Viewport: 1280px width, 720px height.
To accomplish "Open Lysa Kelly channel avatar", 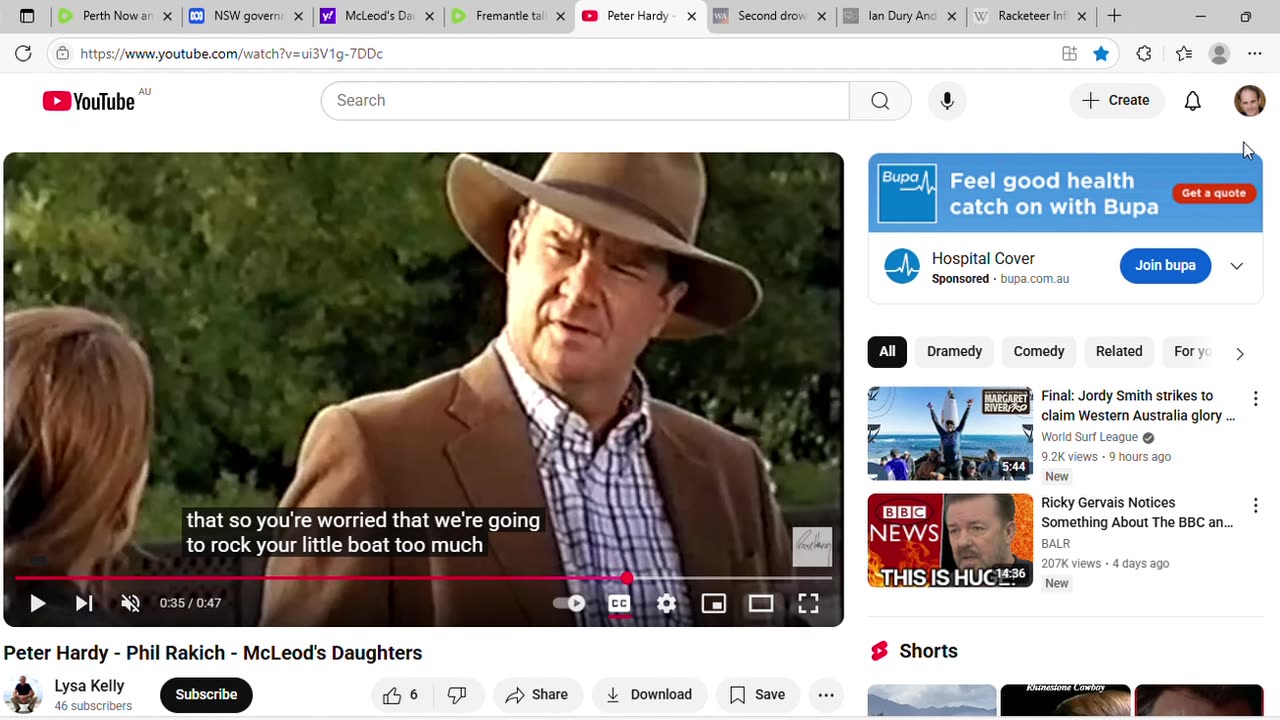I will 23,695.
